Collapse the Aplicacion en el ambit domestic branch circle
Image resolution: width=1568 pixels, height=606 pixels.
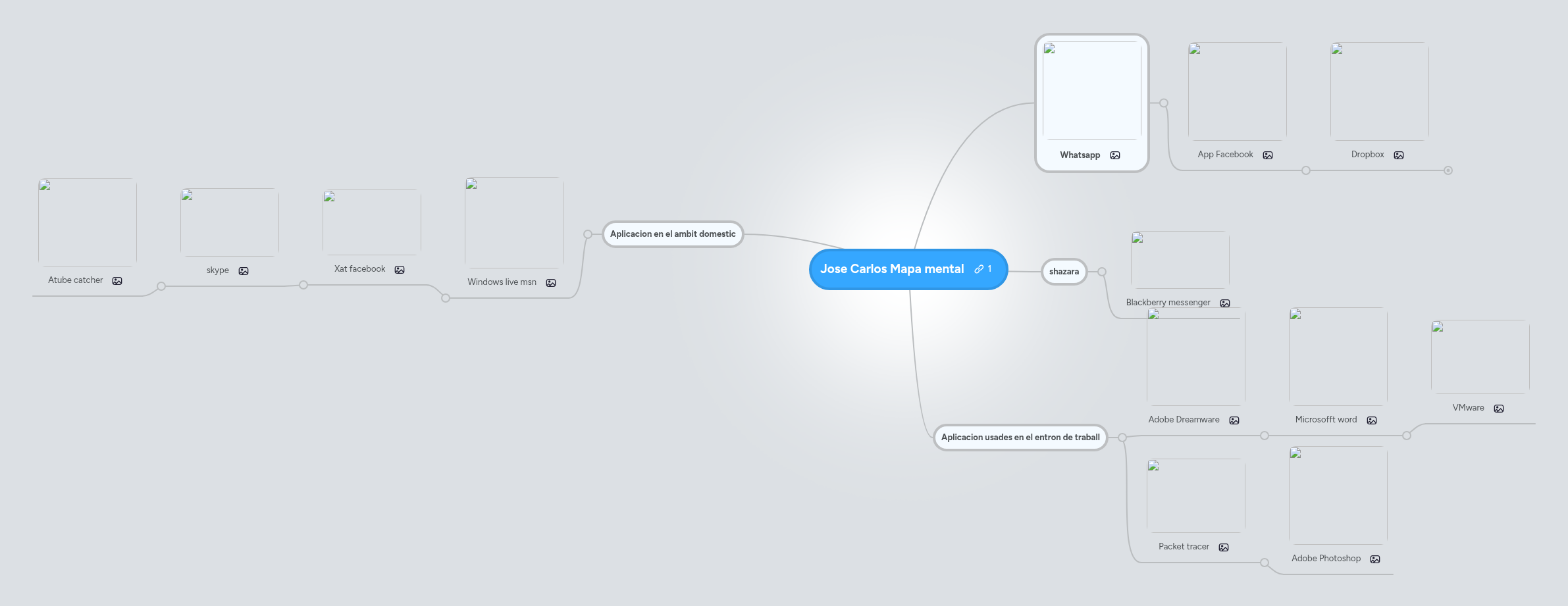[x=588, y=234]
